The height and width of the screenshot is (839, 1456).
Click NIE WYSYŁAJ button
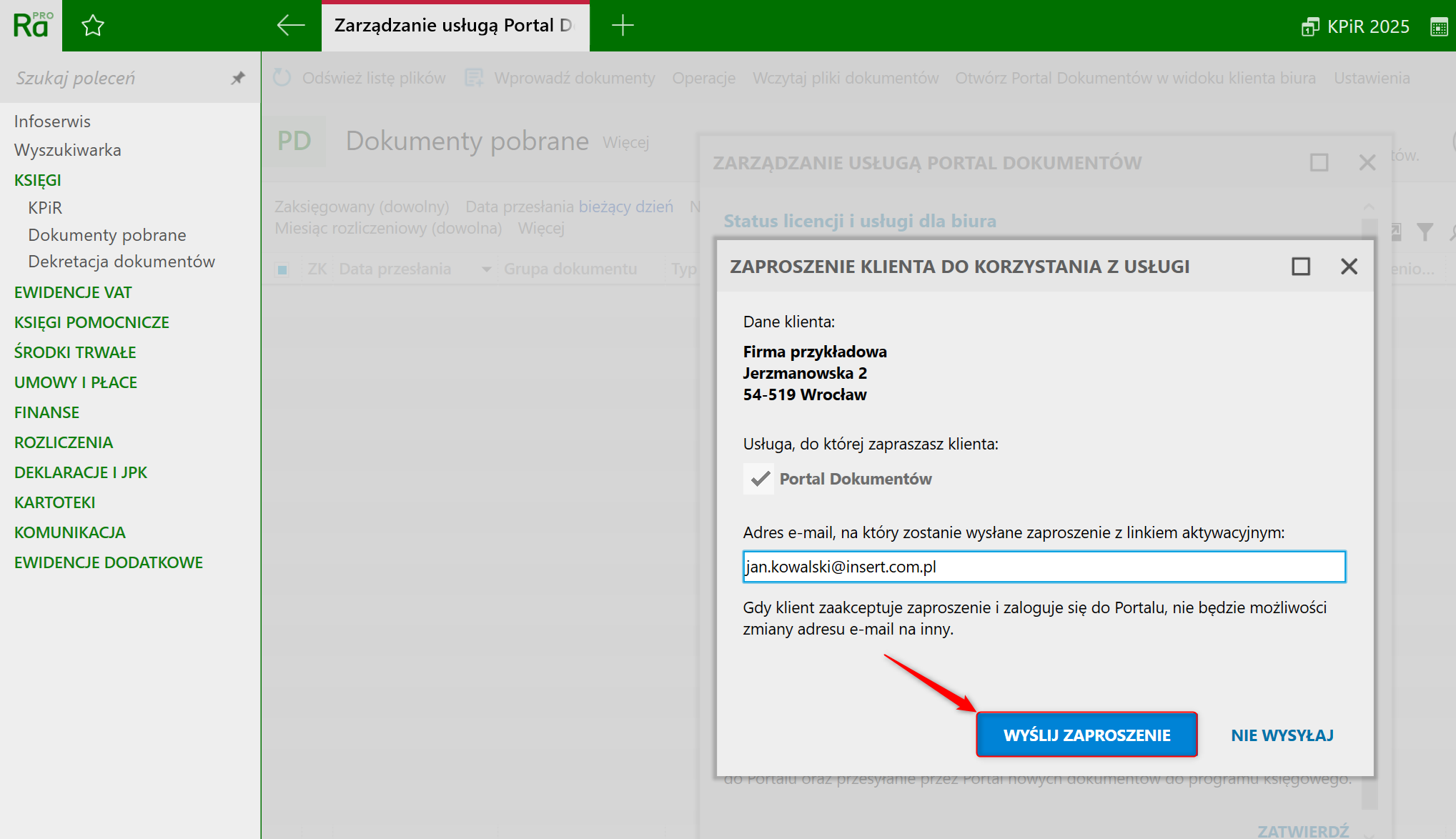point(1282,735)
